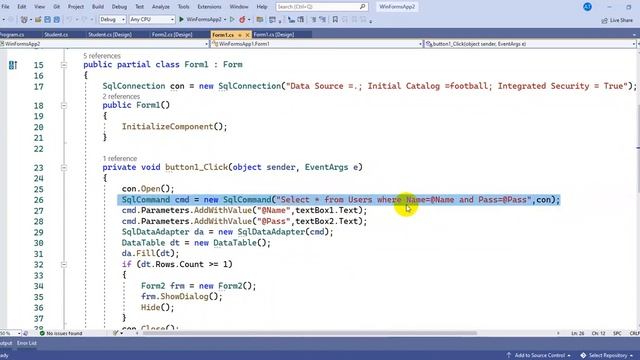Image resolution: width=640 pixels, height=360 pixels.
Task: Open the Error List tab
Action: 27,343
